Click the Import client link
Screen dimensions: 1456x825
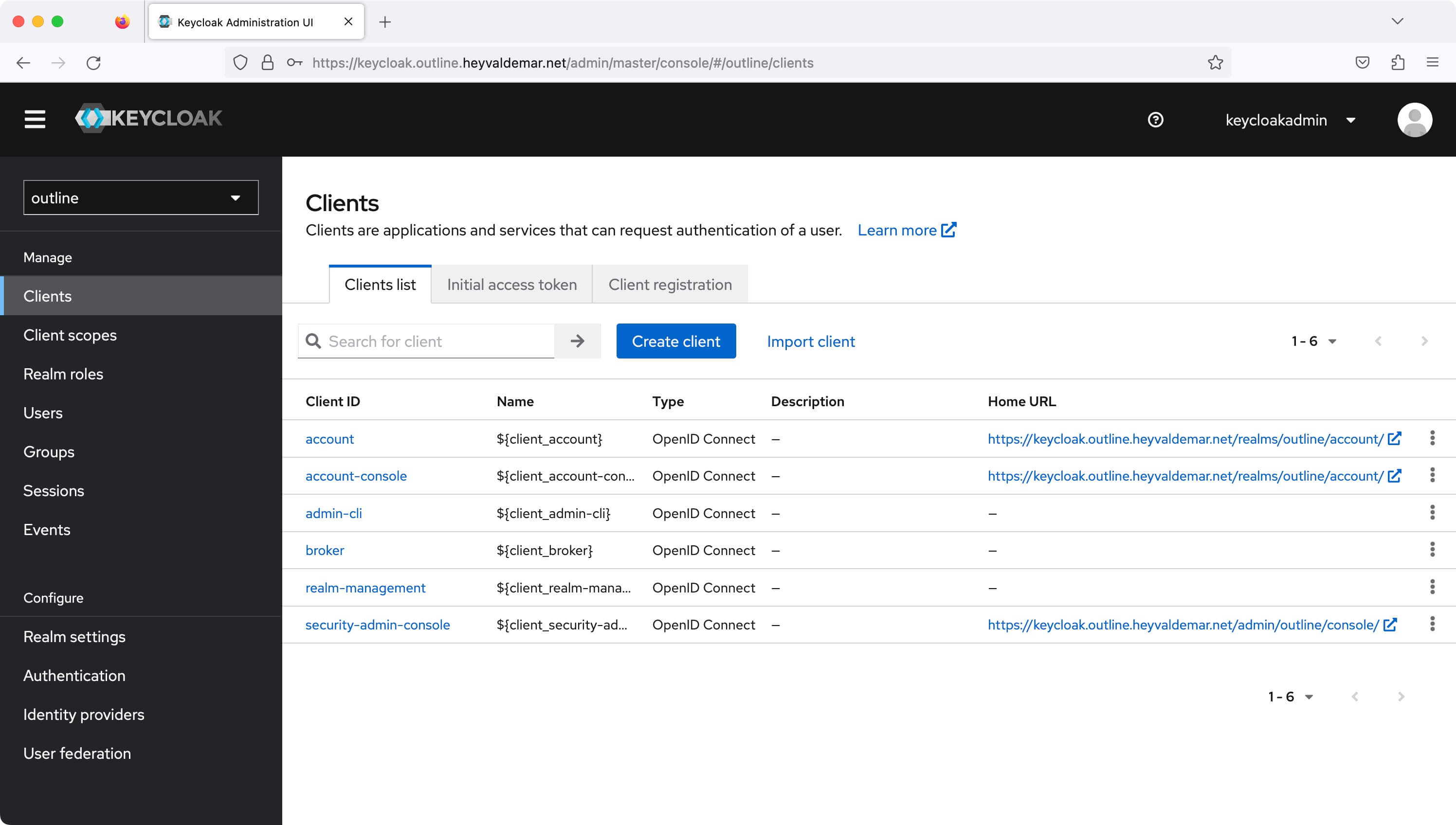(810, 341)
